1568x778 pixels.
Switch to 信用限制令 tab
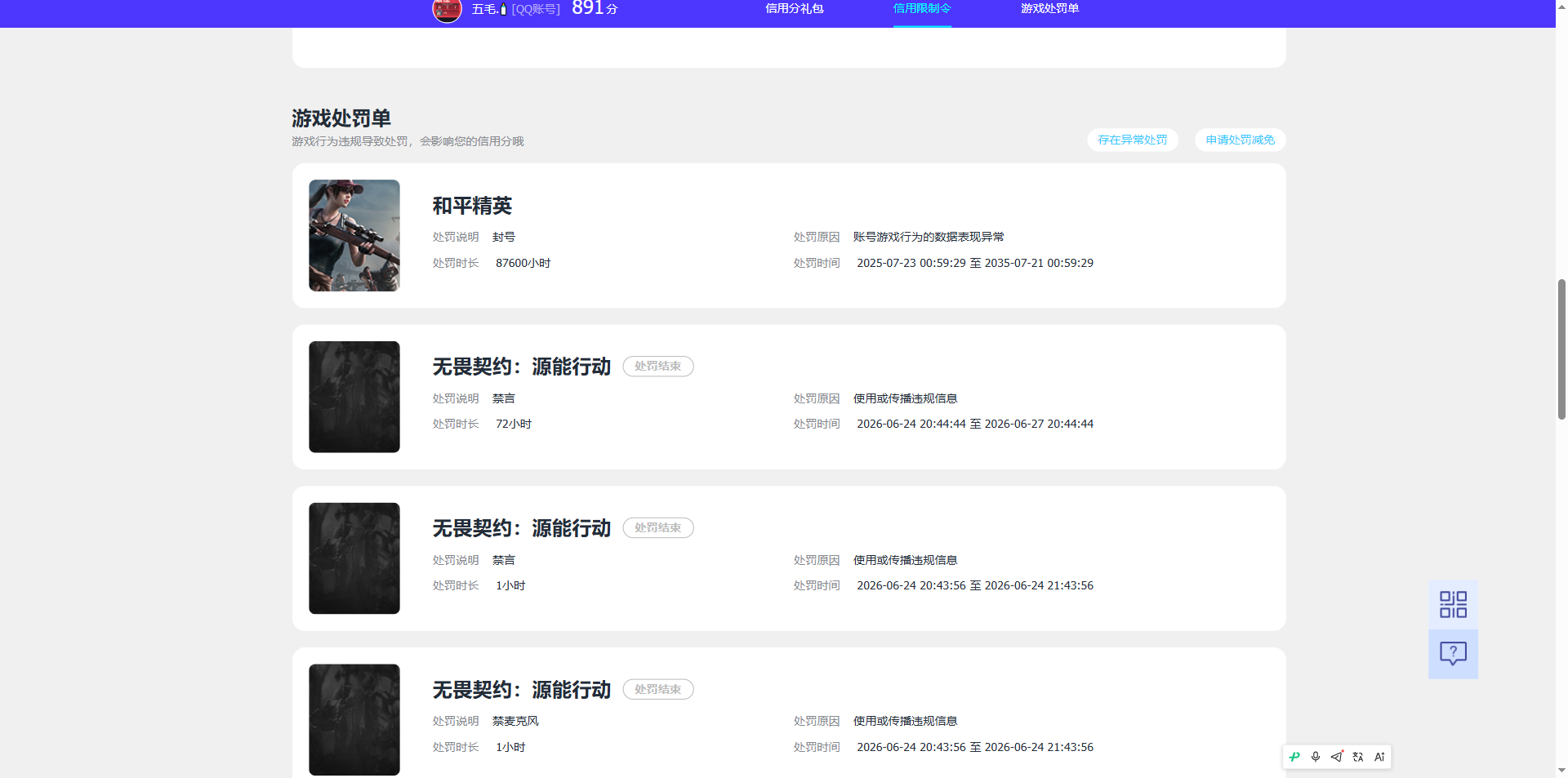[922, 9]
